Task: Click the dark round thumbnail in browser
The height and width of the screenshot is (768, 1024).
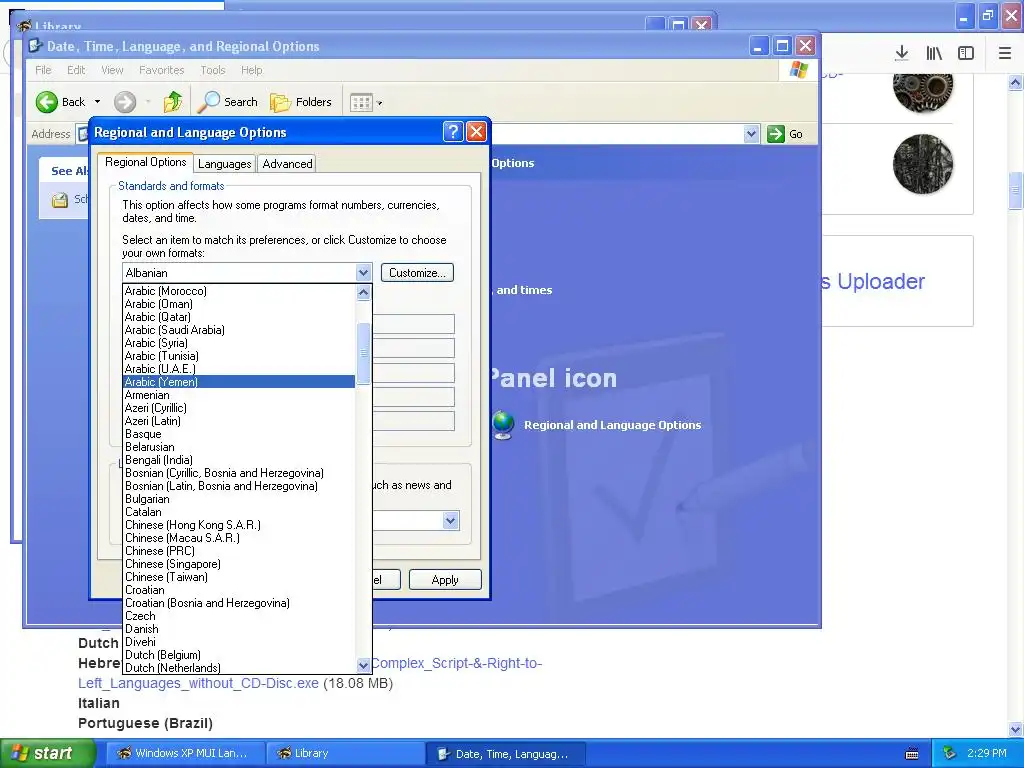Action: [x=923, y=164]
